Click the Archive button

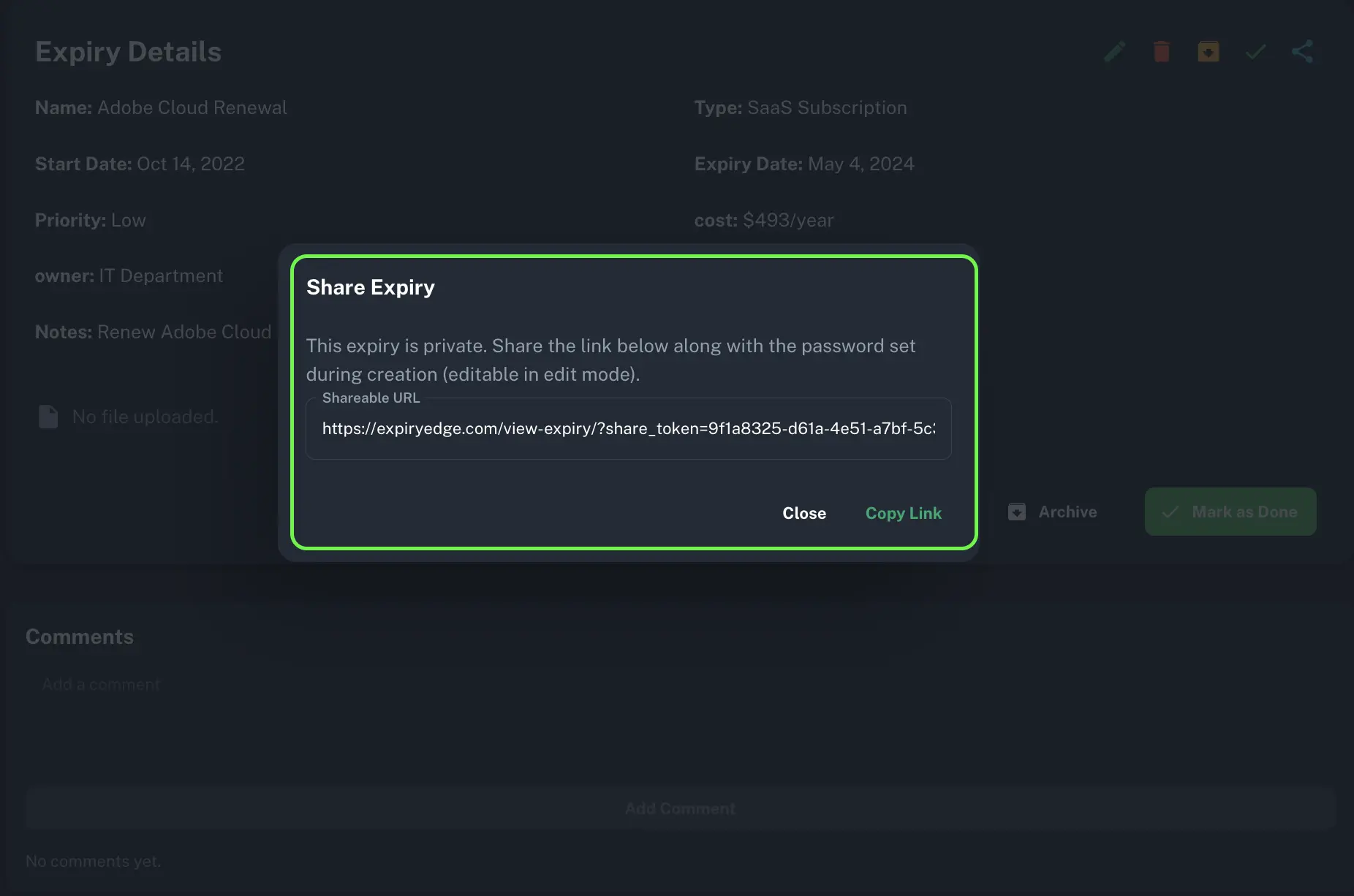[1052, 512]
